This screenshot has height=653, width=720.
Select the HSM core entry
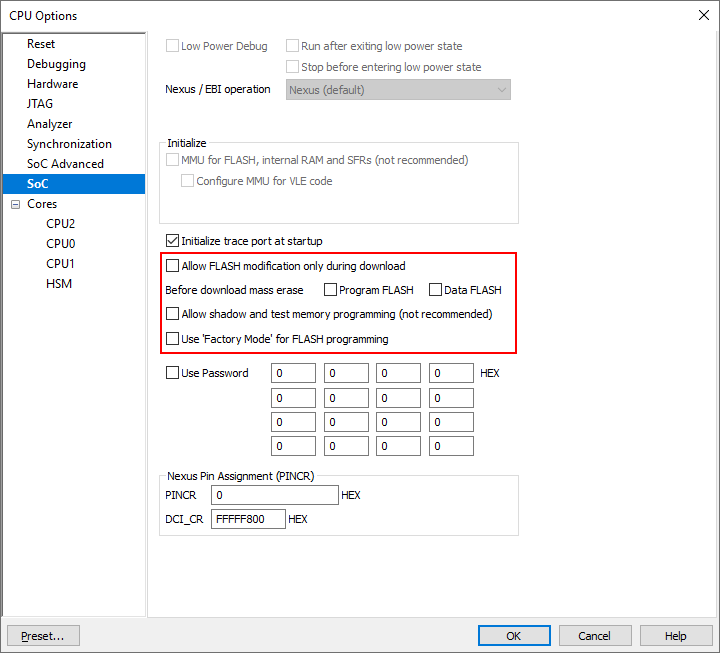click(x=59, y=284)
